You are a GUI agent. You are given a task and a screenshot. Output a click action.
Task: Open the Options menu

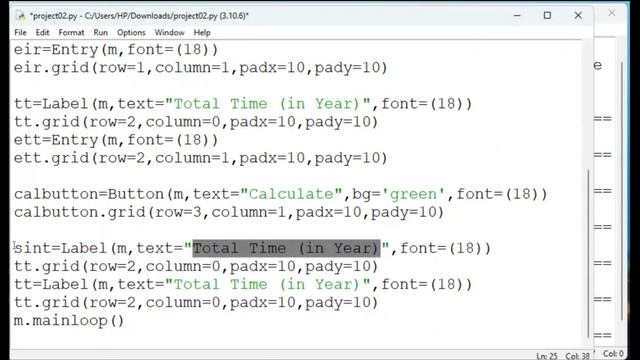[x=131, y=33]
